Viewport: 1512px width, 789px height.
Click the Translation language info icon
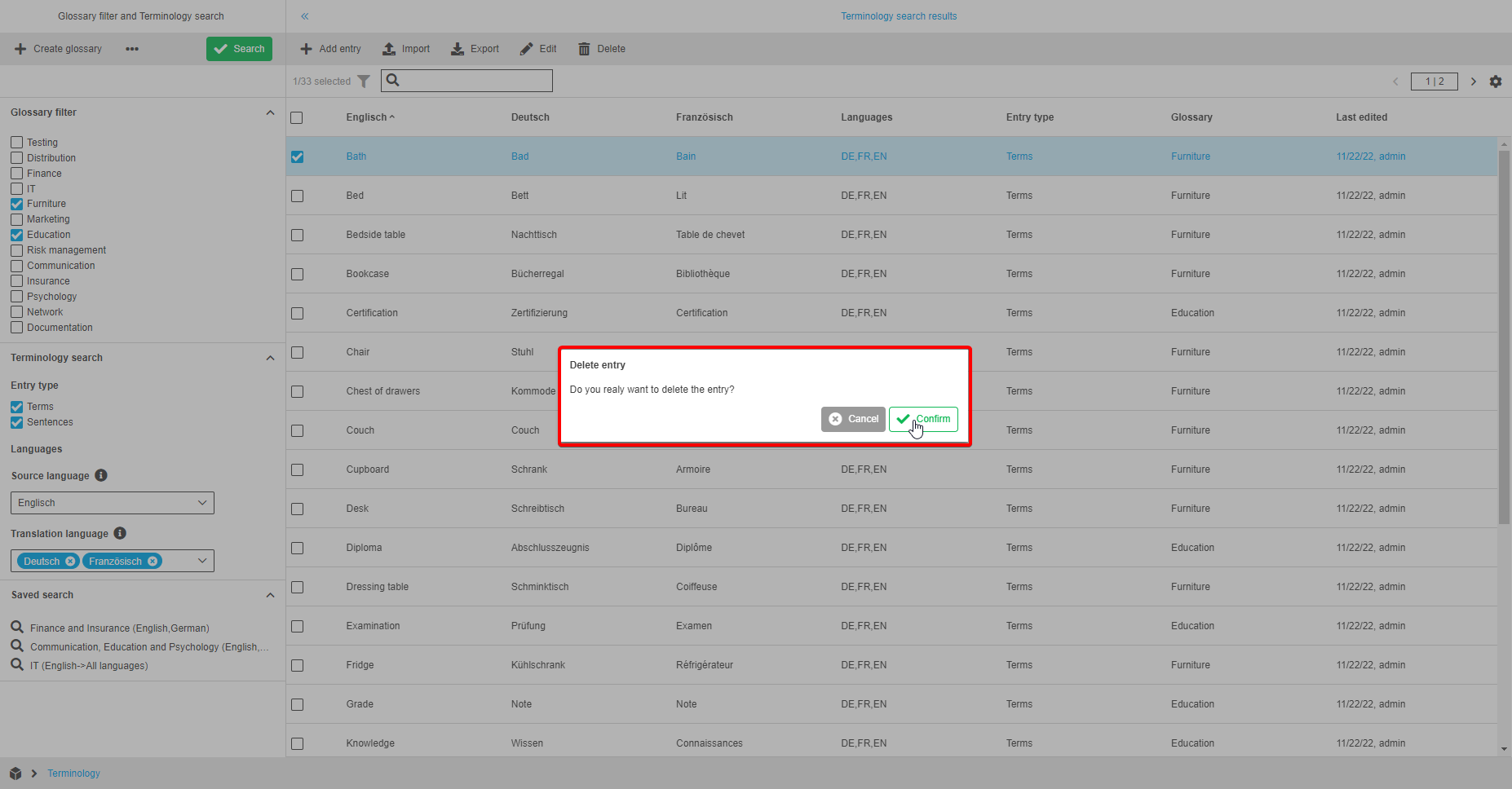pos(120,533)
